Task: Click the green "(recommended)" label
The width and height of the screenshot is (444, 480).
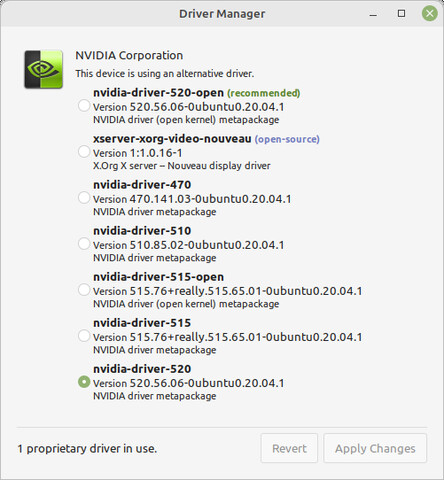Action: click(x=264, y=93)
